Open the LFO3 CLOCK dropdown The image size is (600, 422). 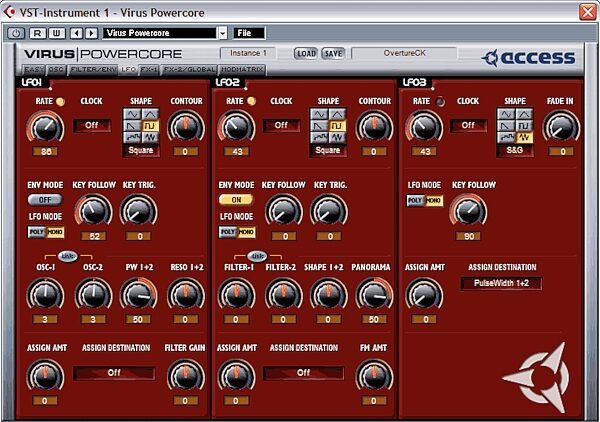point(468,125)
